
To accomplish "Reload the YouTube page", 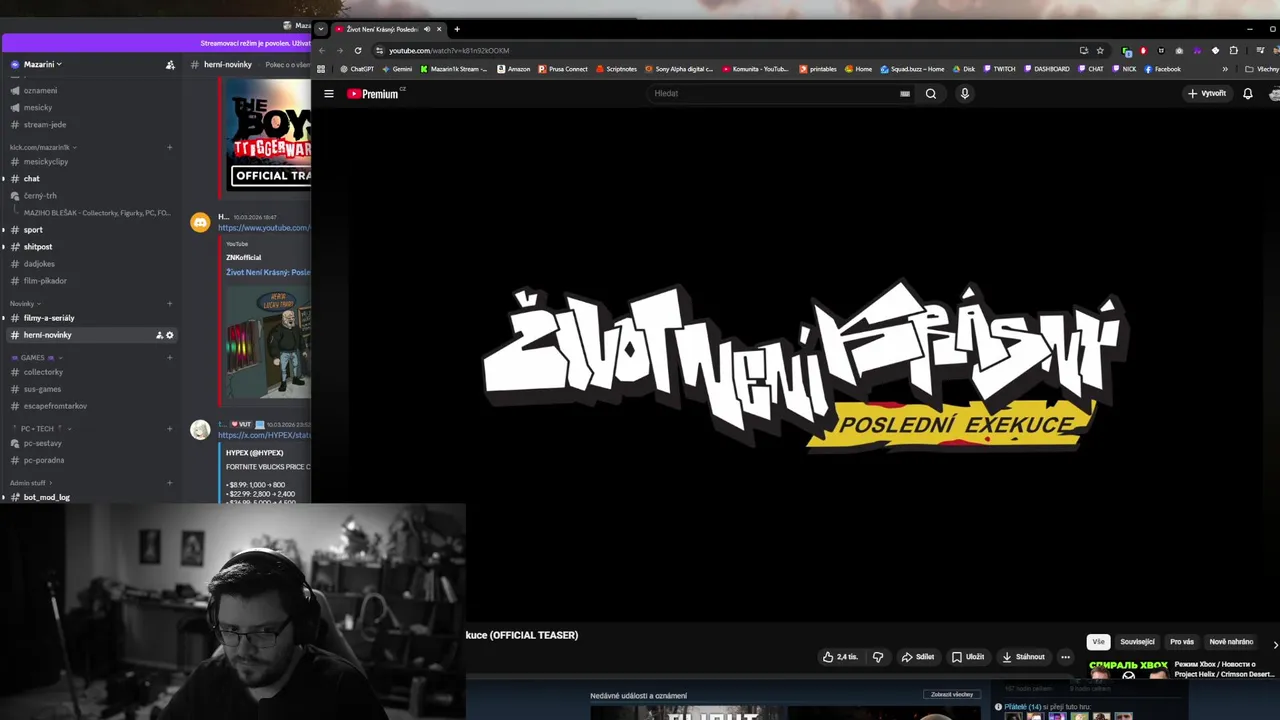I will [358, 50].
